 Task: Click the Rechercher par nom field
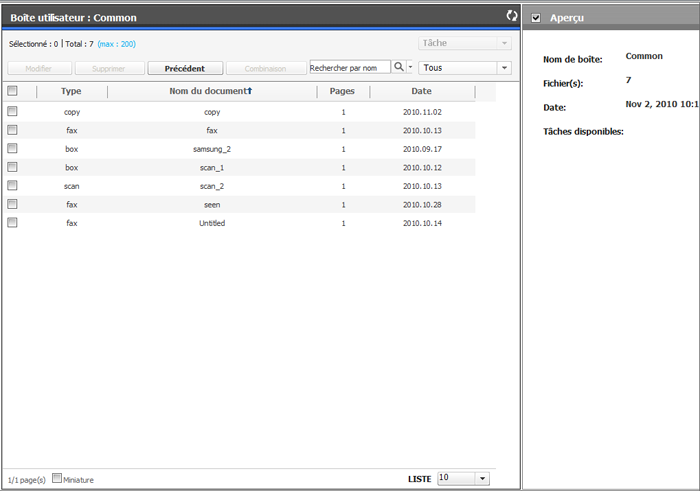tap(349, 68)
